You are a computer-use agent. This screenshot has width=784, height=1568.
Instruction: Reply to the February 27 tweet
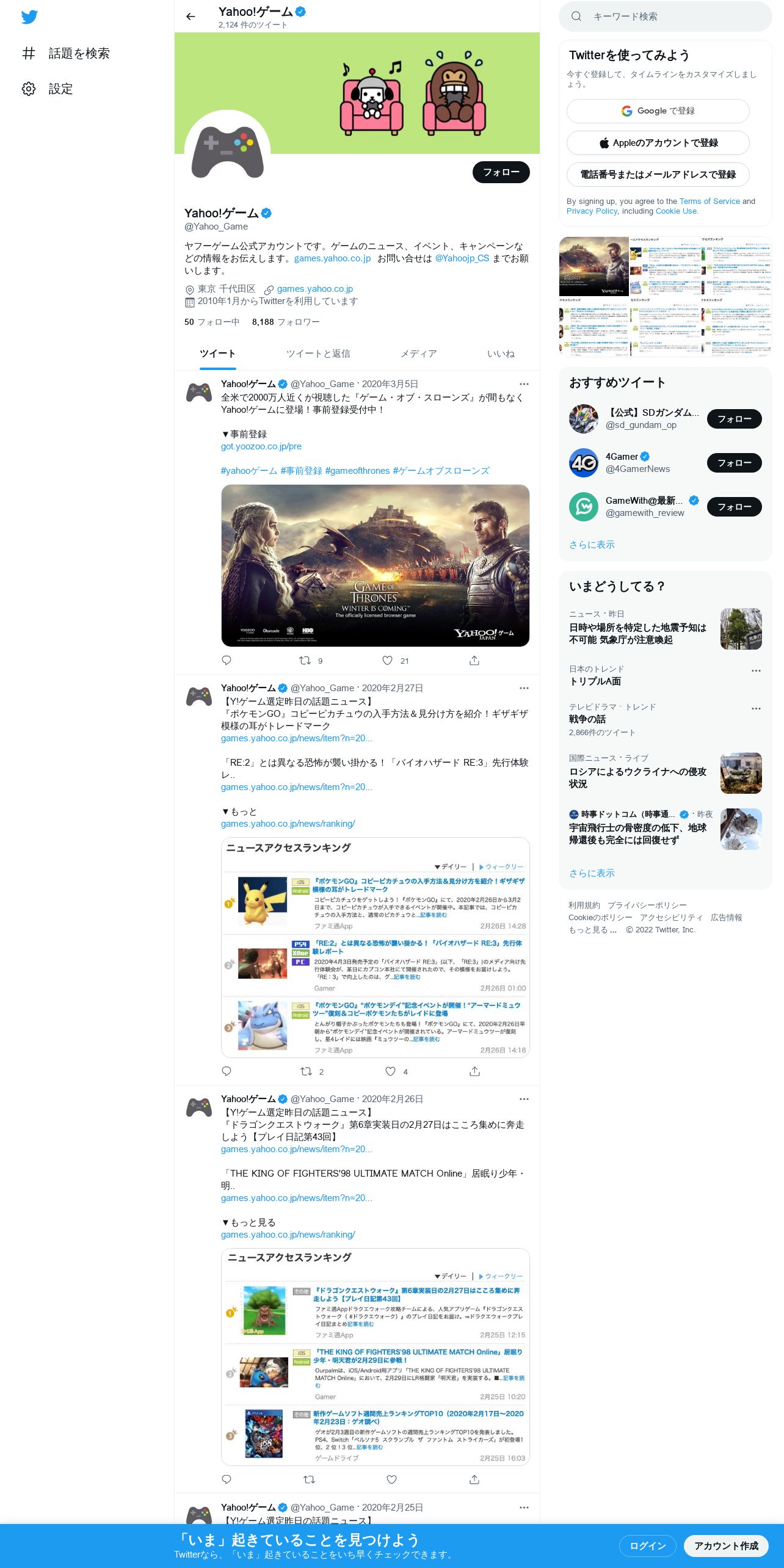click(227, 1072)
